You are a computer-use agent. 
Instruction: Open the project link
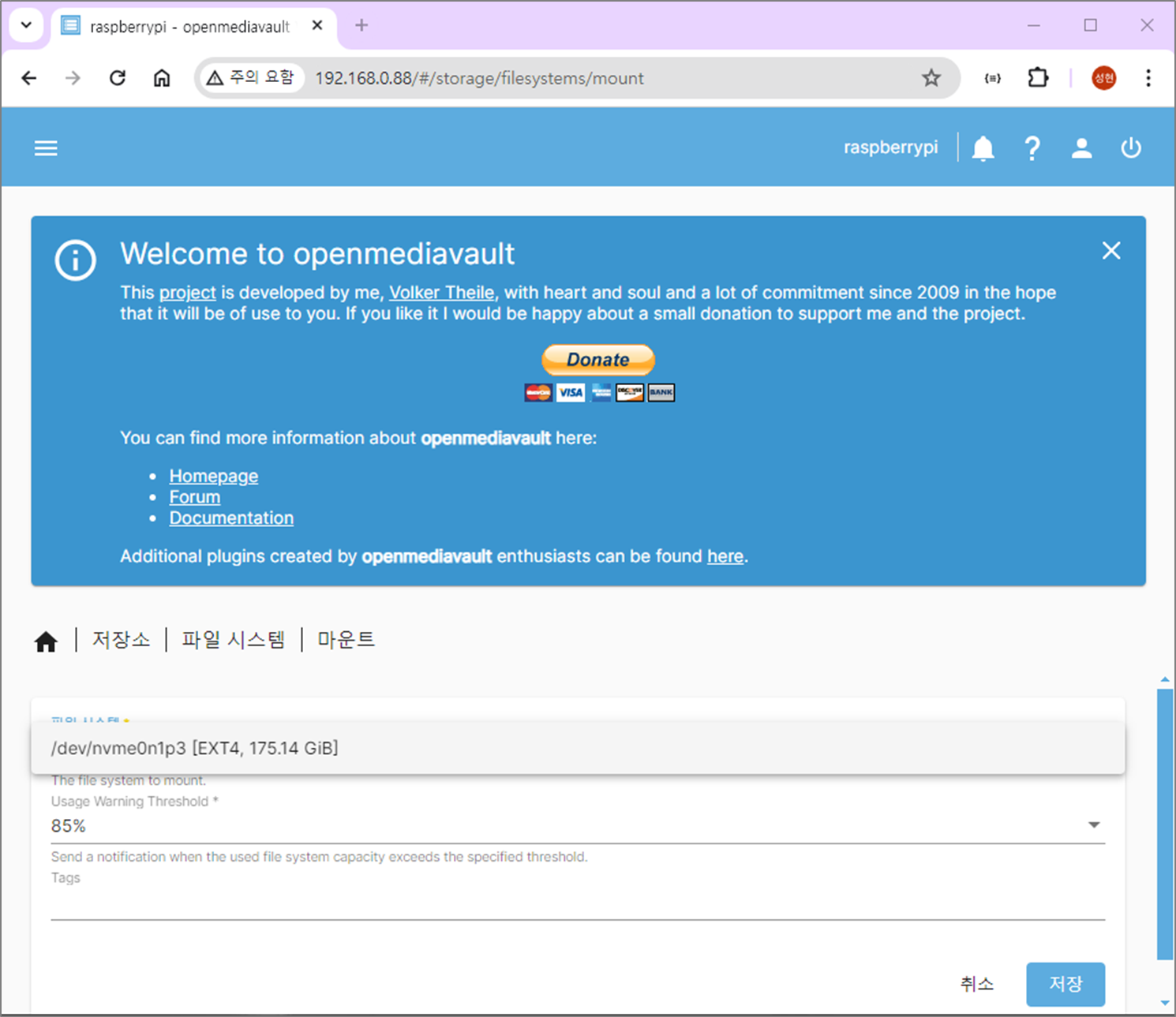tap(188, 293)
